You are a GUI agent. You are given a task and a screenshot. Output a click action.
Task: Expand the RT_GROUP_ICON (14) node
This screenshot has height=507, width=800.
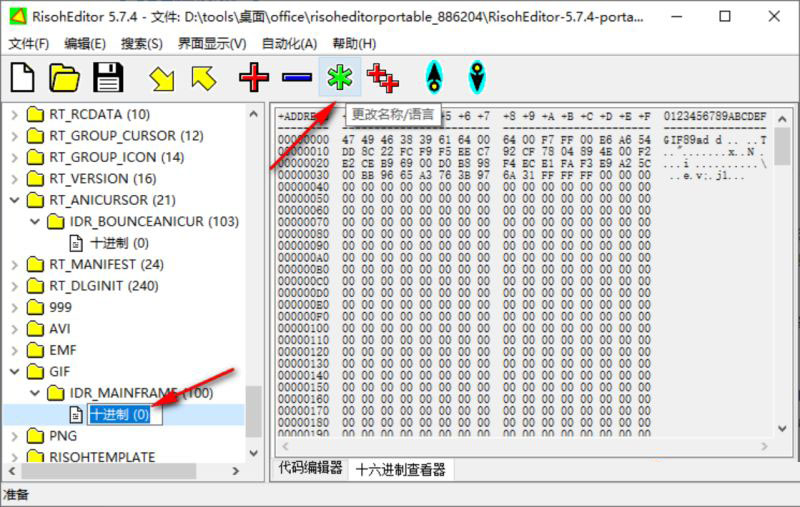point(14,157)
